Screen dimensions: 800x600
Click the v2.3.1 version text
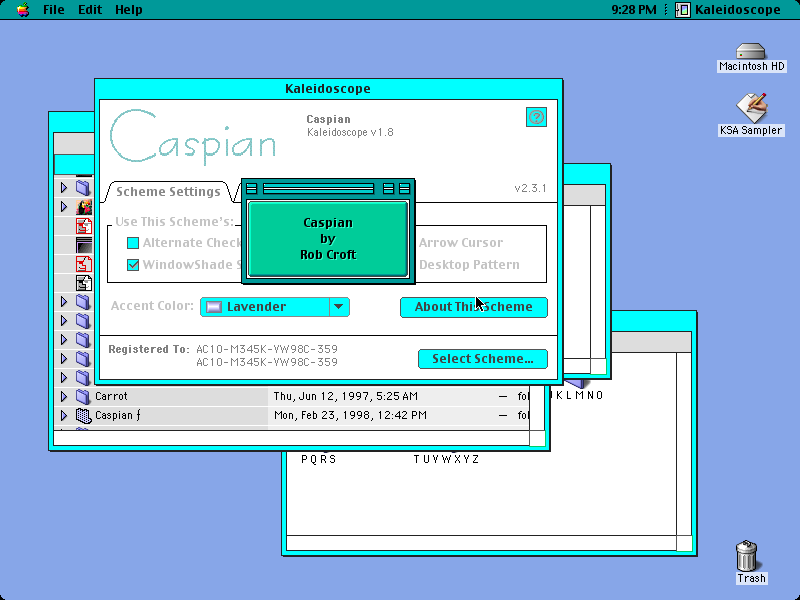click(x=530, y=188)
